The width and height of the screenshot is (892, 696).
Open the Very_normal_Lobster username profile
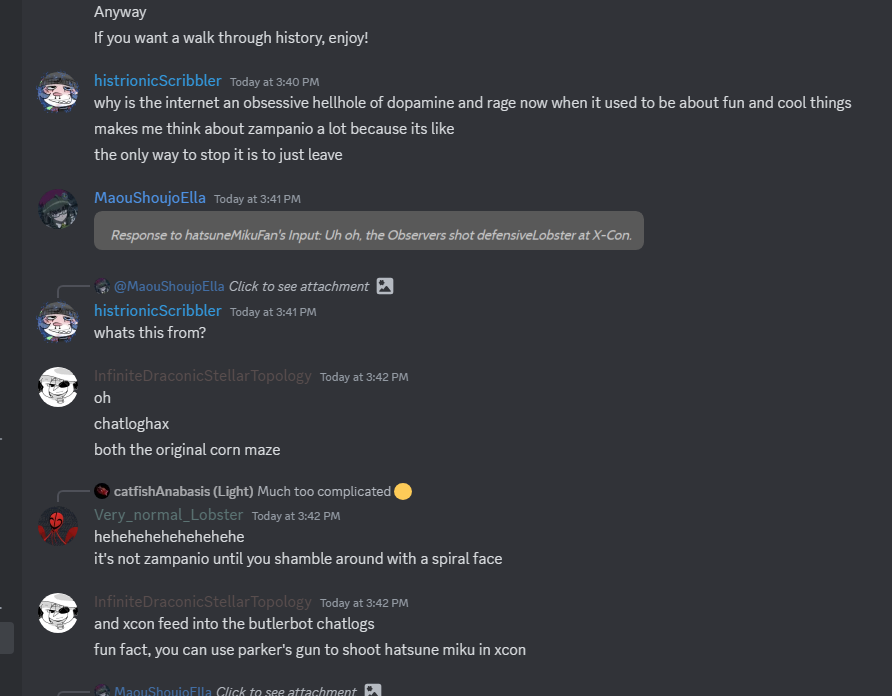coord(168,515)
